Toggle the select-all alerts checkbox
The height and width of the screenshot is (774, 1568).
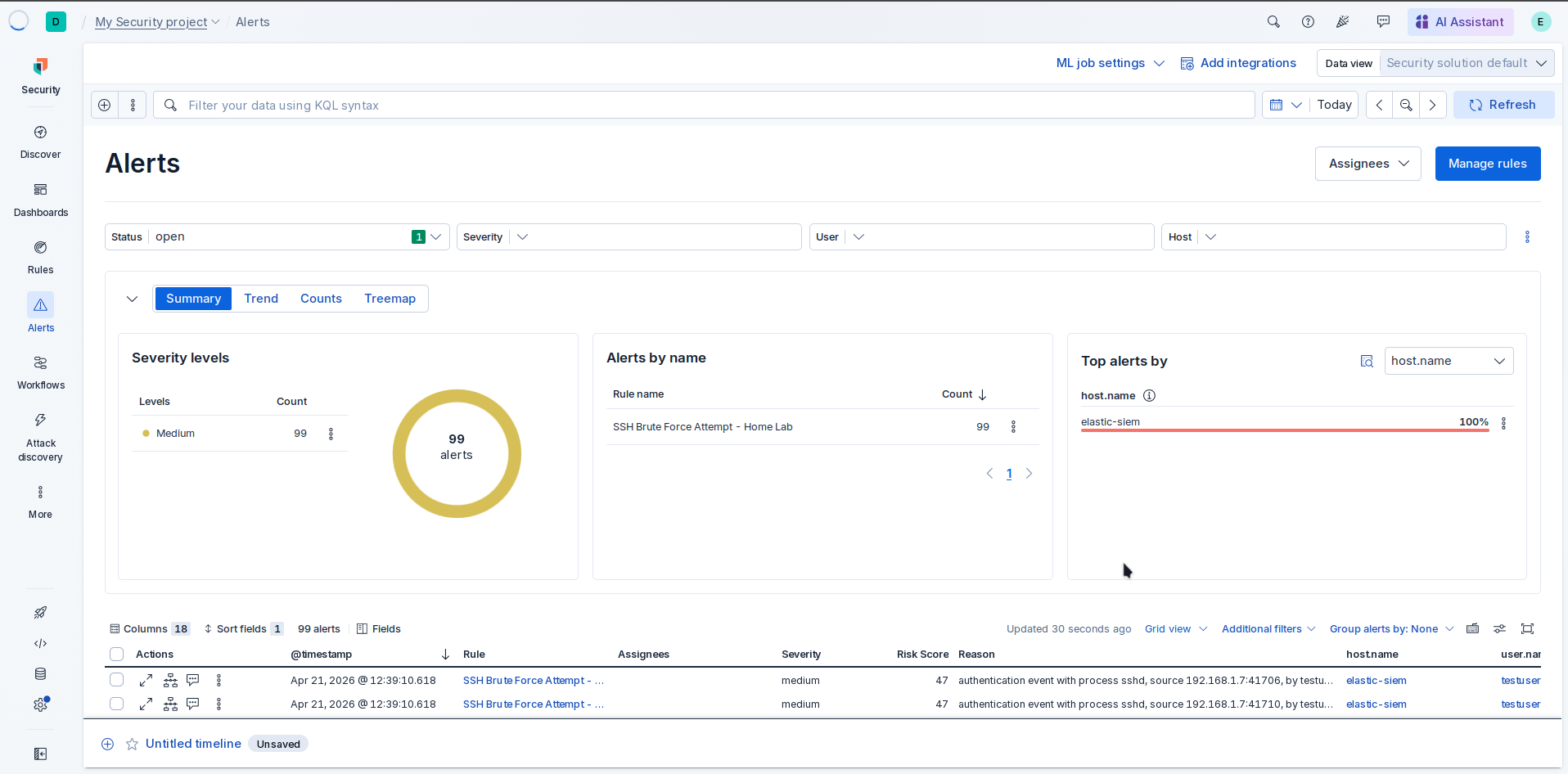(117, 655)
